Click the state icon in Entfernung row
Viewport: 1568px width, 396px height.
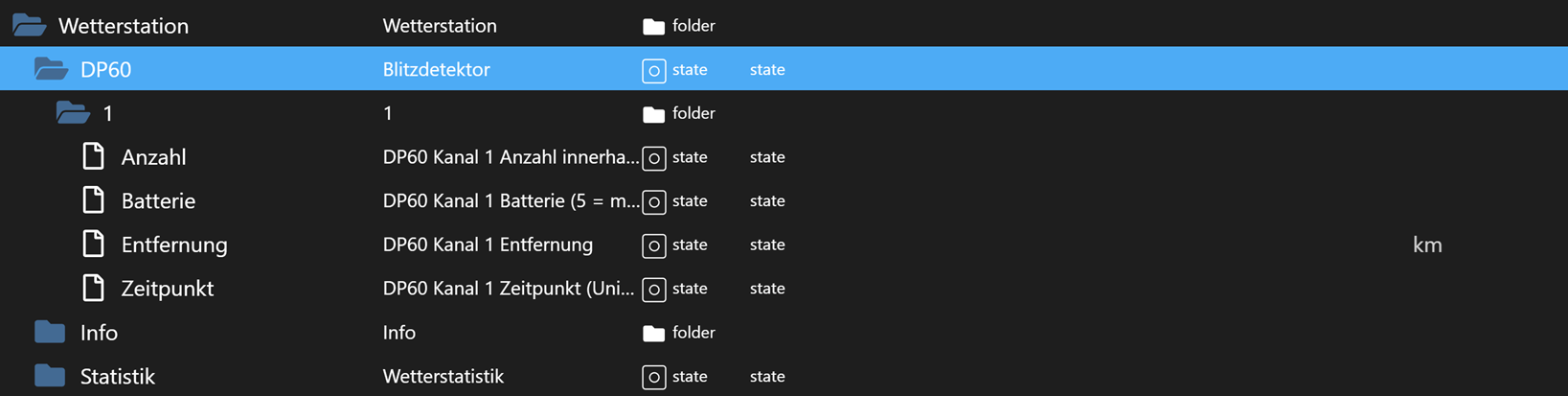pos(653,245)
